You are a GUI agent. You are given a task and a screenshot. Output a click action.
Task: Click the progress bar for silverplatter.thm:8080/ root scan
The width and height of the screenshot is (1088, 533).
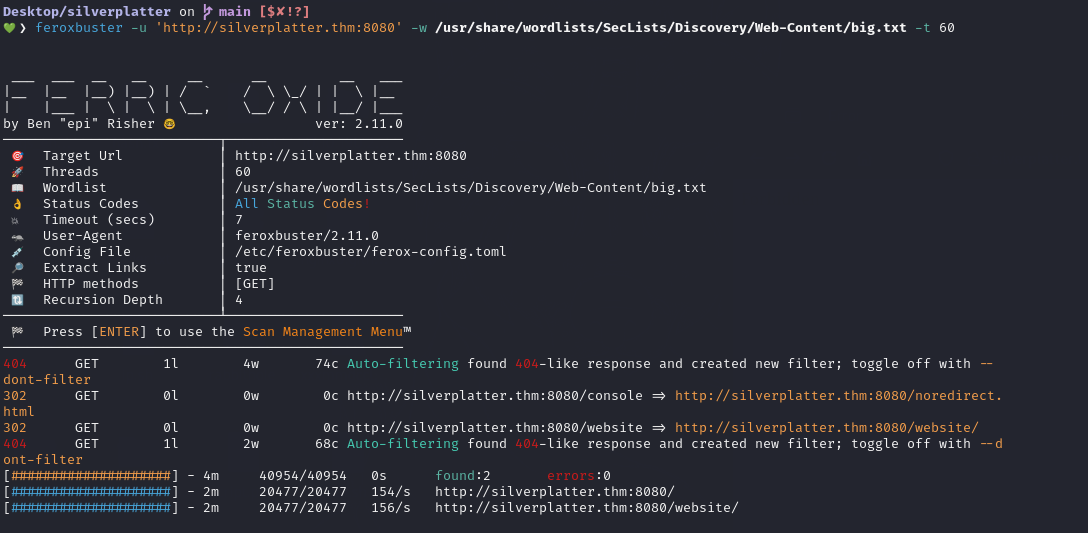point(92,492)
